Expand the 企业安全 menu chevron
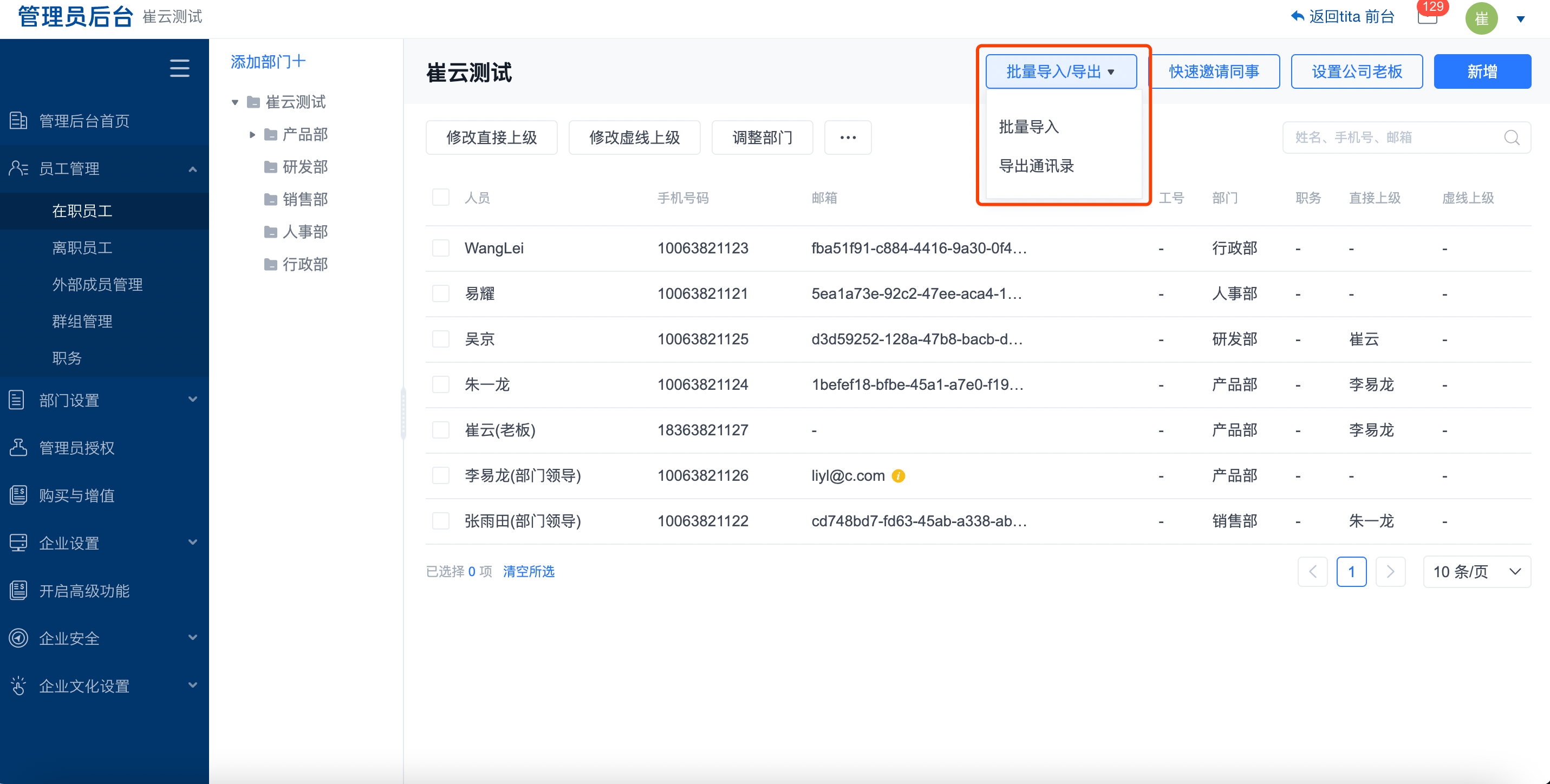The width and height of the screenshot is (1550, 784). 193,637
